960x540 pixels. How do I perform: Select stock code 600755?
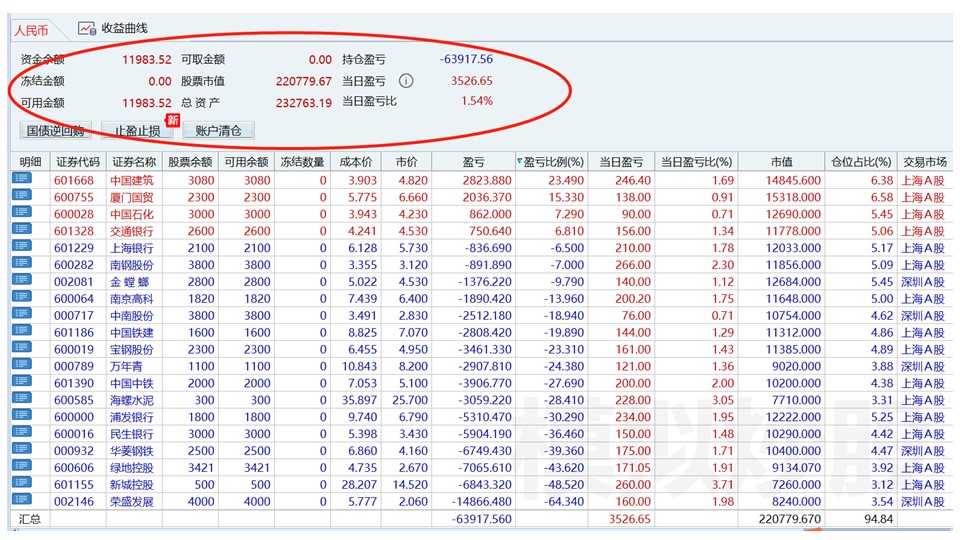tap(74, 197)
